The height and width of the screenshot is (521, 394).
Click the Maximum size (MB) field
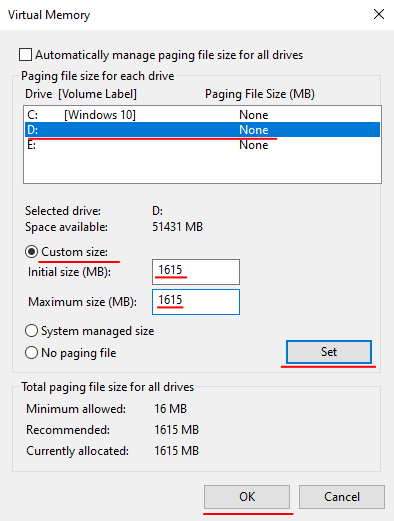196,302
